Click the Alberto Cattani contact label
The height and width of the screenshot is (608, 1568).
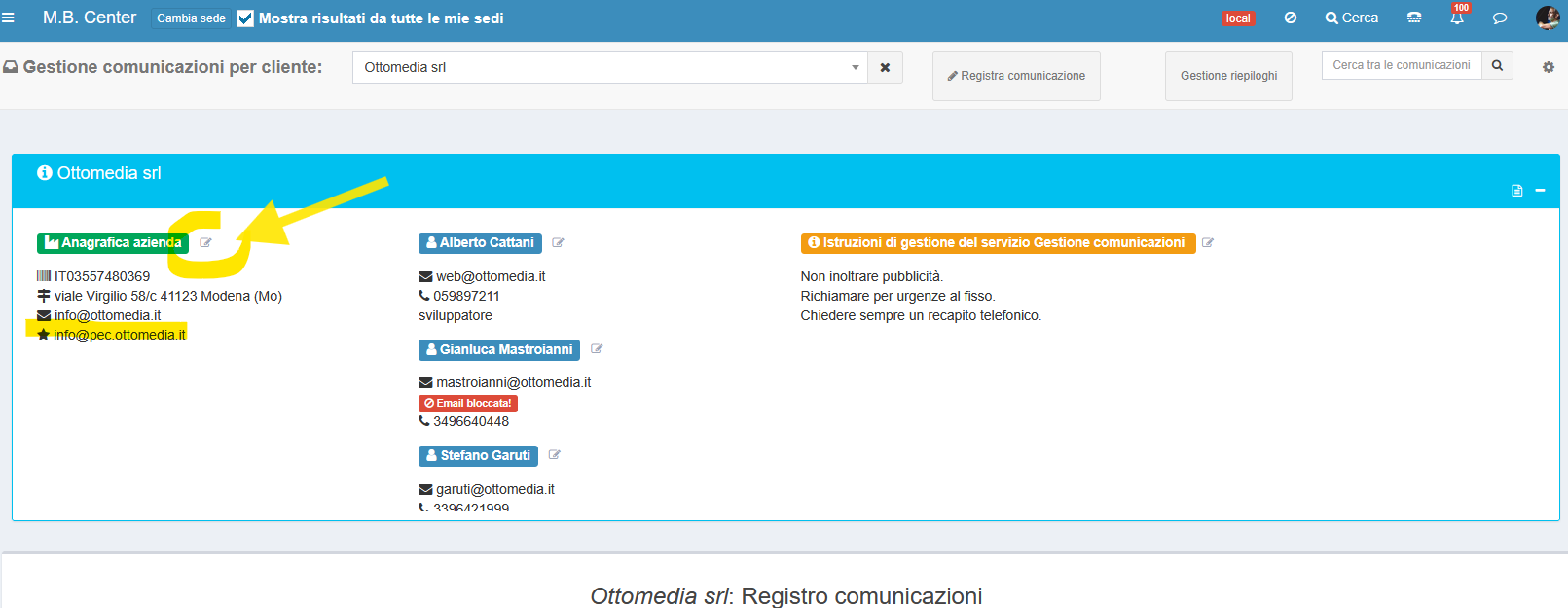click(480, 243)
